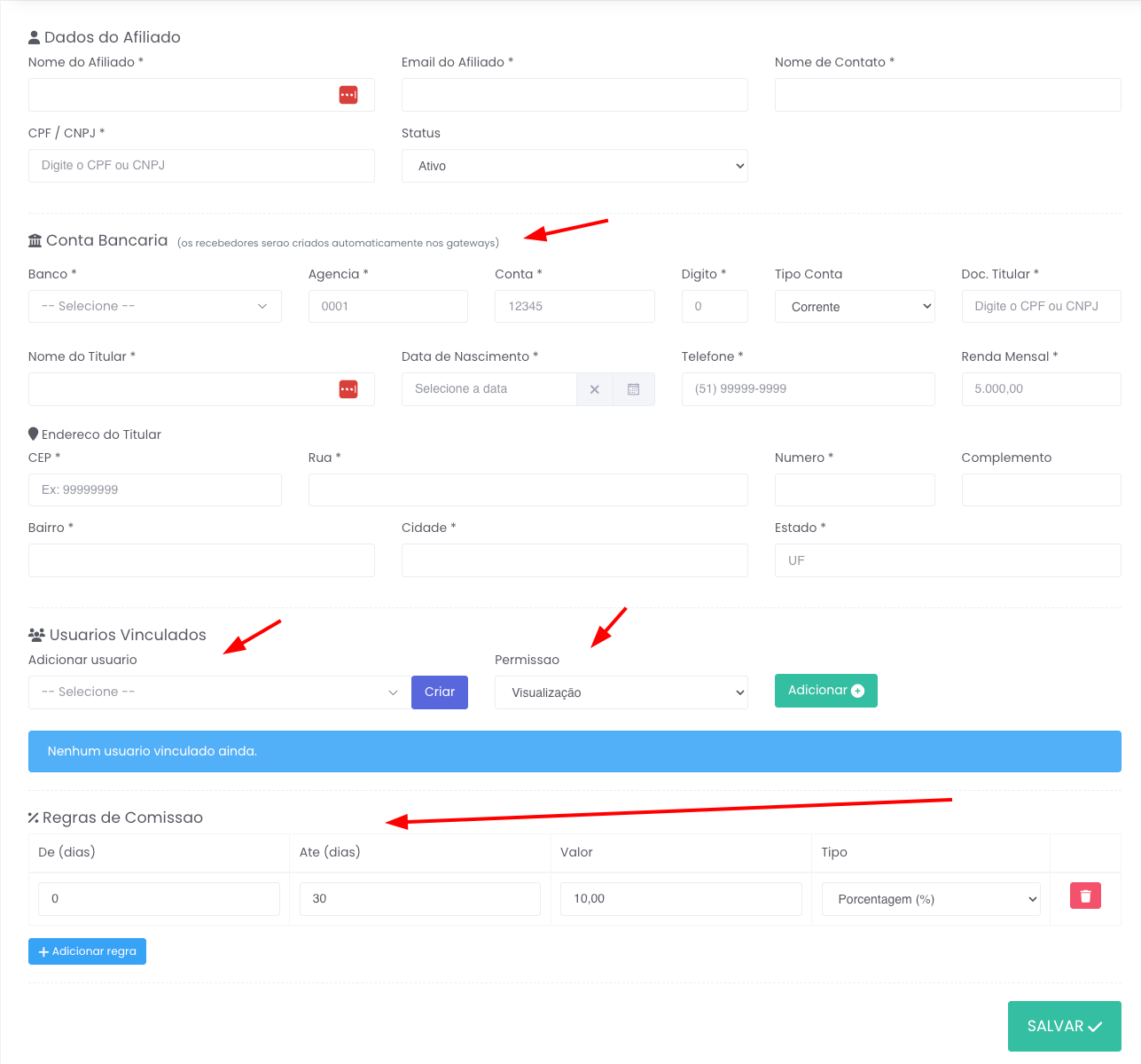
Task: Focus the Conta number field
Action: [x=574, y=306]
